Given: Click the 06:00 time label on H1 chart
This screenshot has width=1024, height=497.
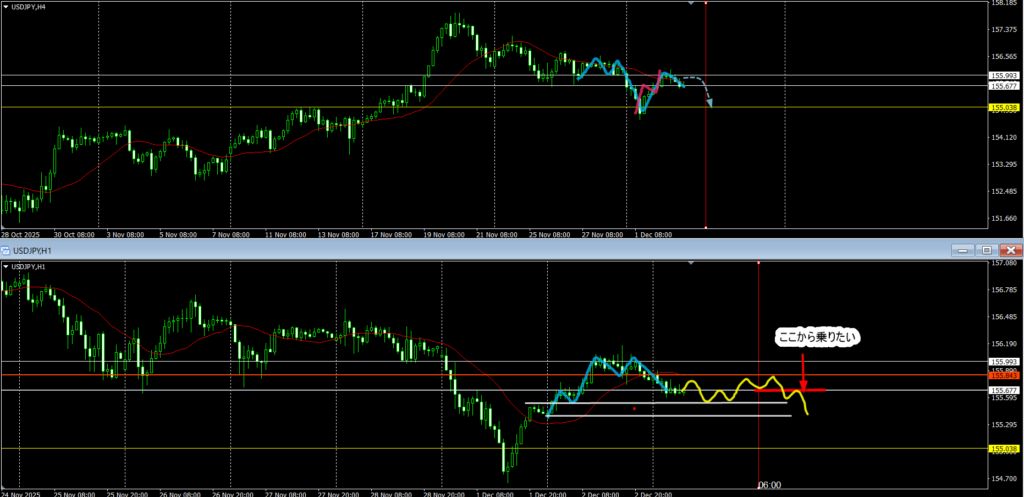Looking at the screenshot, I should [x=768, y=484].
